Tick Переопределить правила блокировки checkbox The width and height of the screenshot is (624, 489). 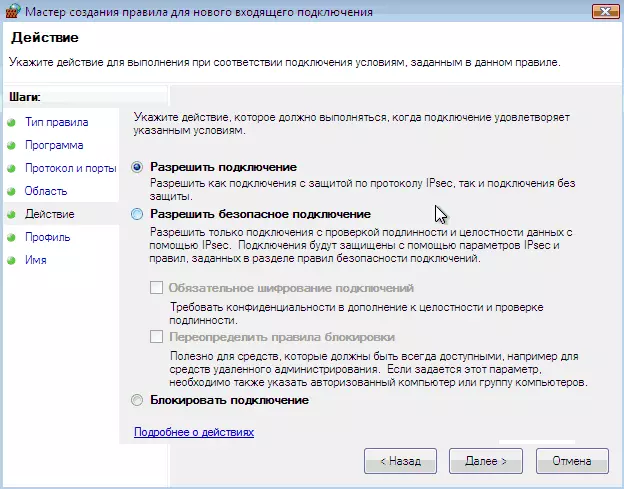[x=156, y=337]
